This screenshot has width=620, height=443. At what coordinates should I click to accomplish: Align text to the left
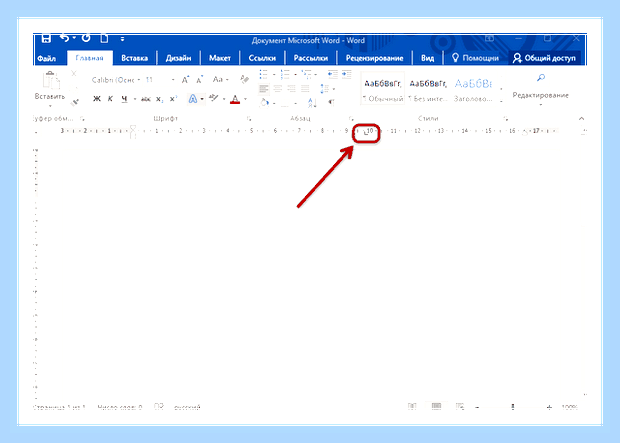264,89
